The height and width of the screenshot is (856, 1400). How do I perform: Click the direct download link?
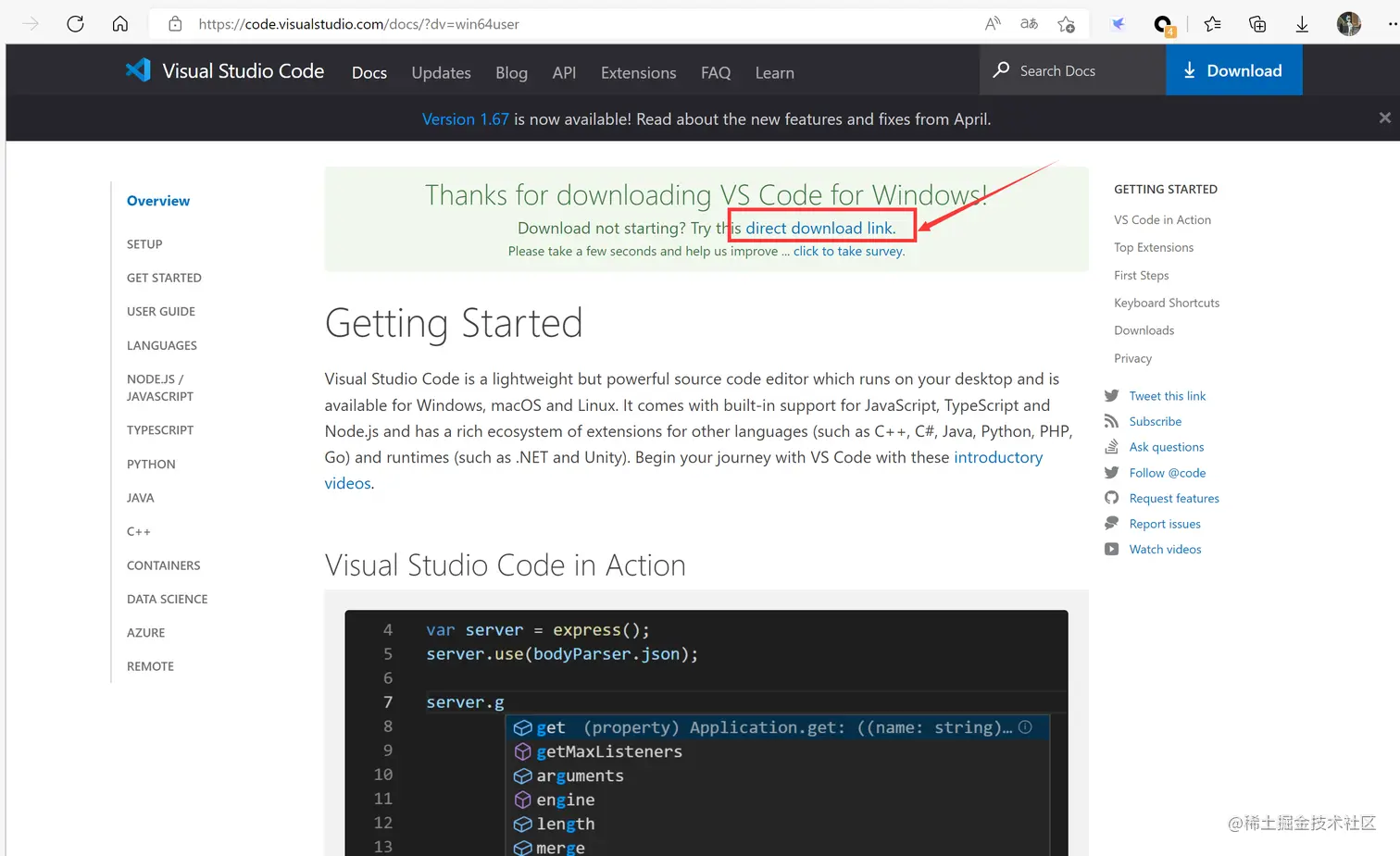819,227
